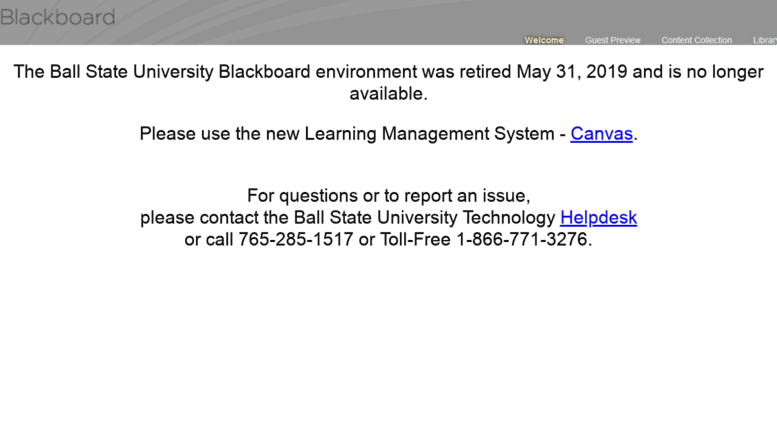
Task: Open the Welcome tab
Action: 544,40
